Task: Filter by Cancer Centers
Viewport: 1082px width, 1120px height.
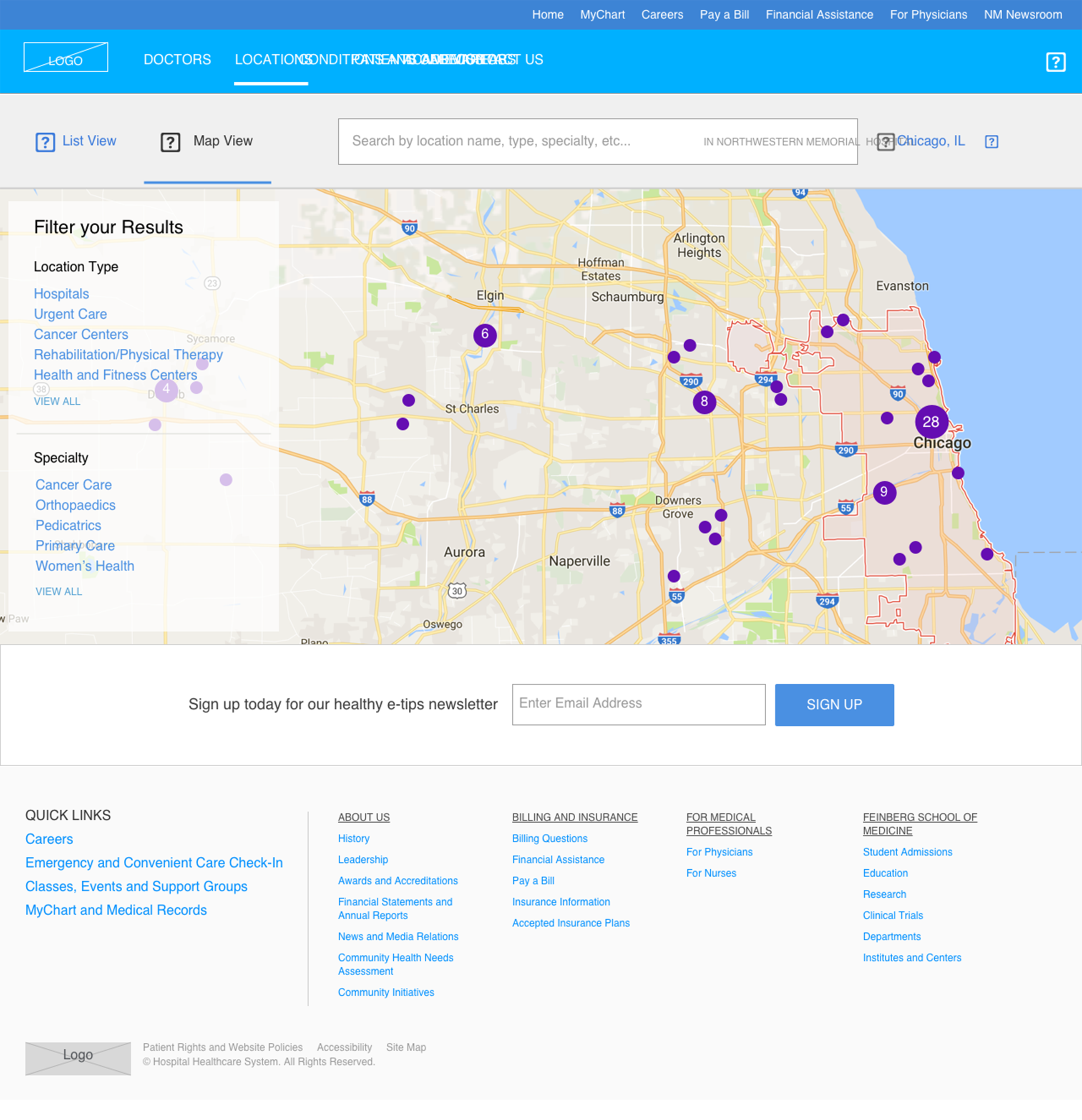Action: (x=81, y=334)
